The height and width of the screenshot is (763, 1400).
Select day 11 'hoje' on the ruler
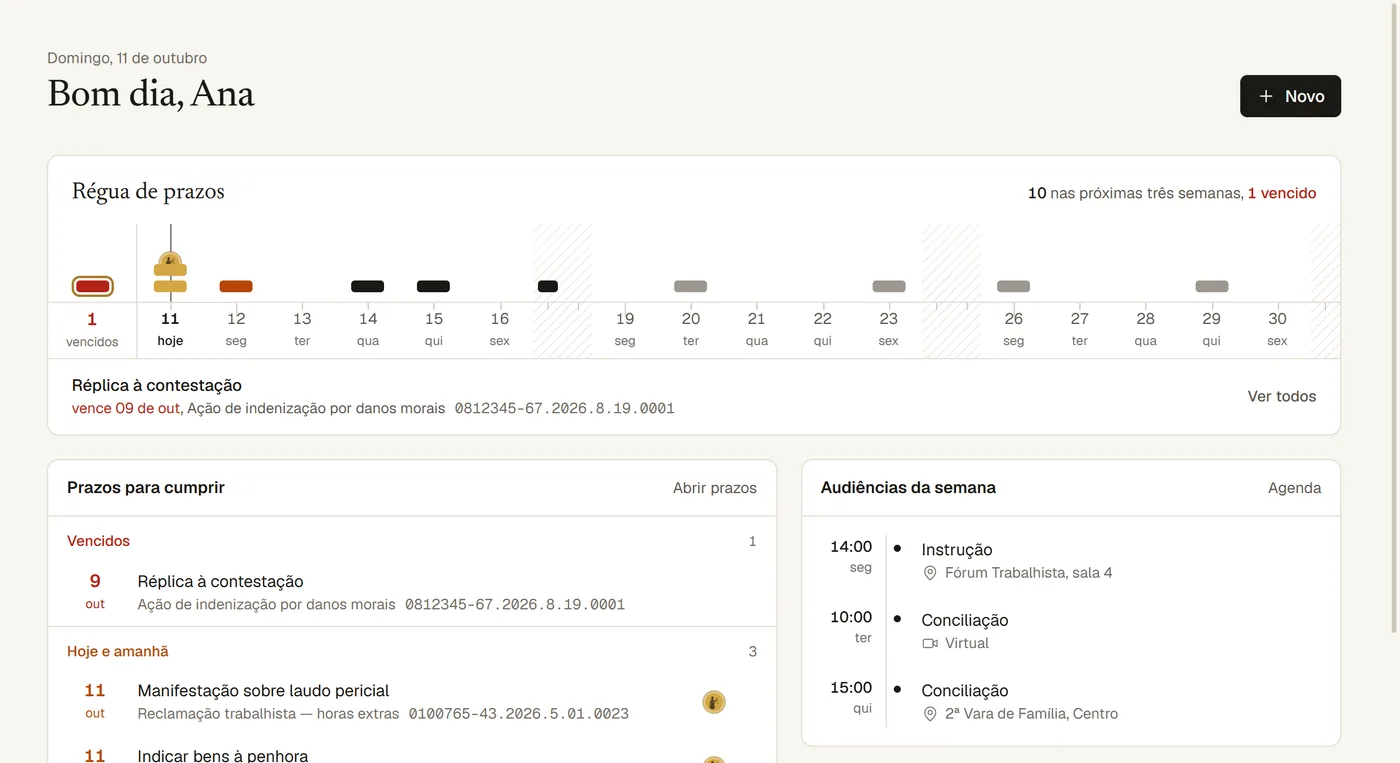click(x=170, y=329)
